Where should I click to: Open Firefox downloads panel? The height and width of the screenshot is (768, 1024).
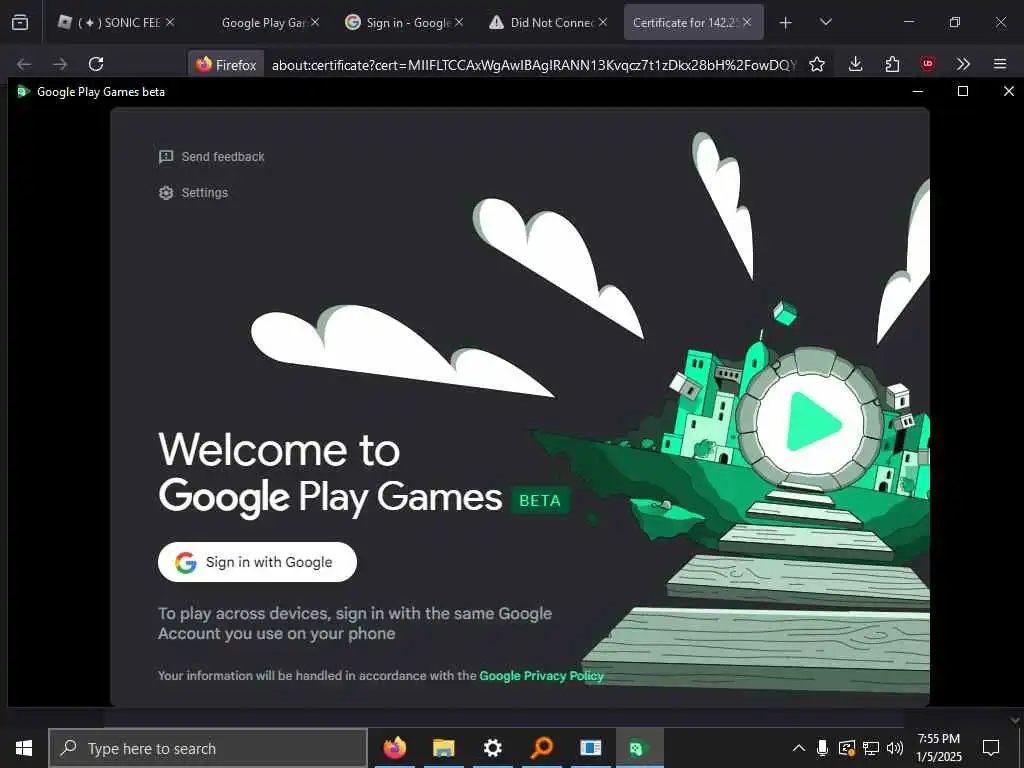[856, 64]
